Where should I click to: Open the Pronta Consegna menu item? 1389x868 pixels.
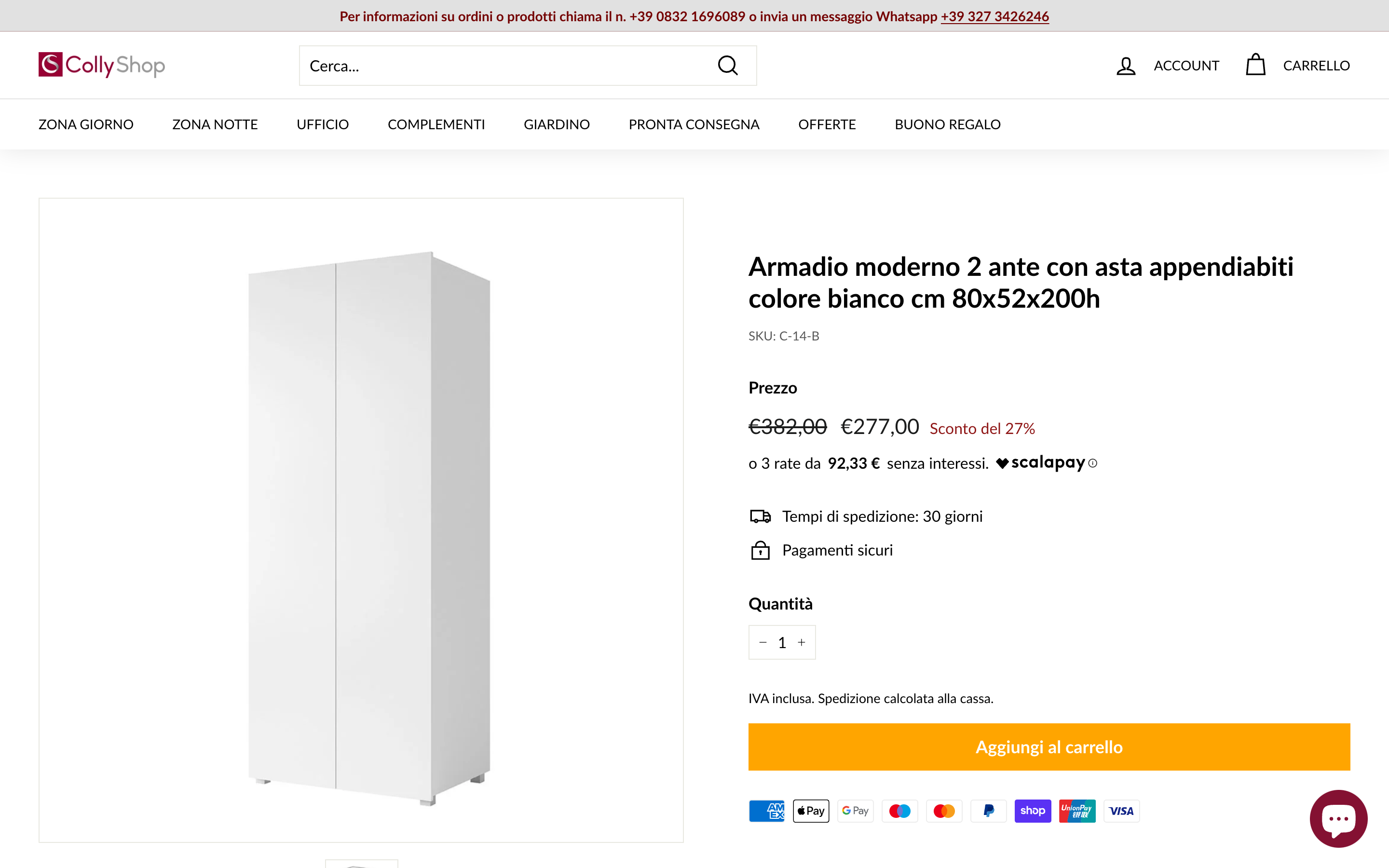pos(694,124)
